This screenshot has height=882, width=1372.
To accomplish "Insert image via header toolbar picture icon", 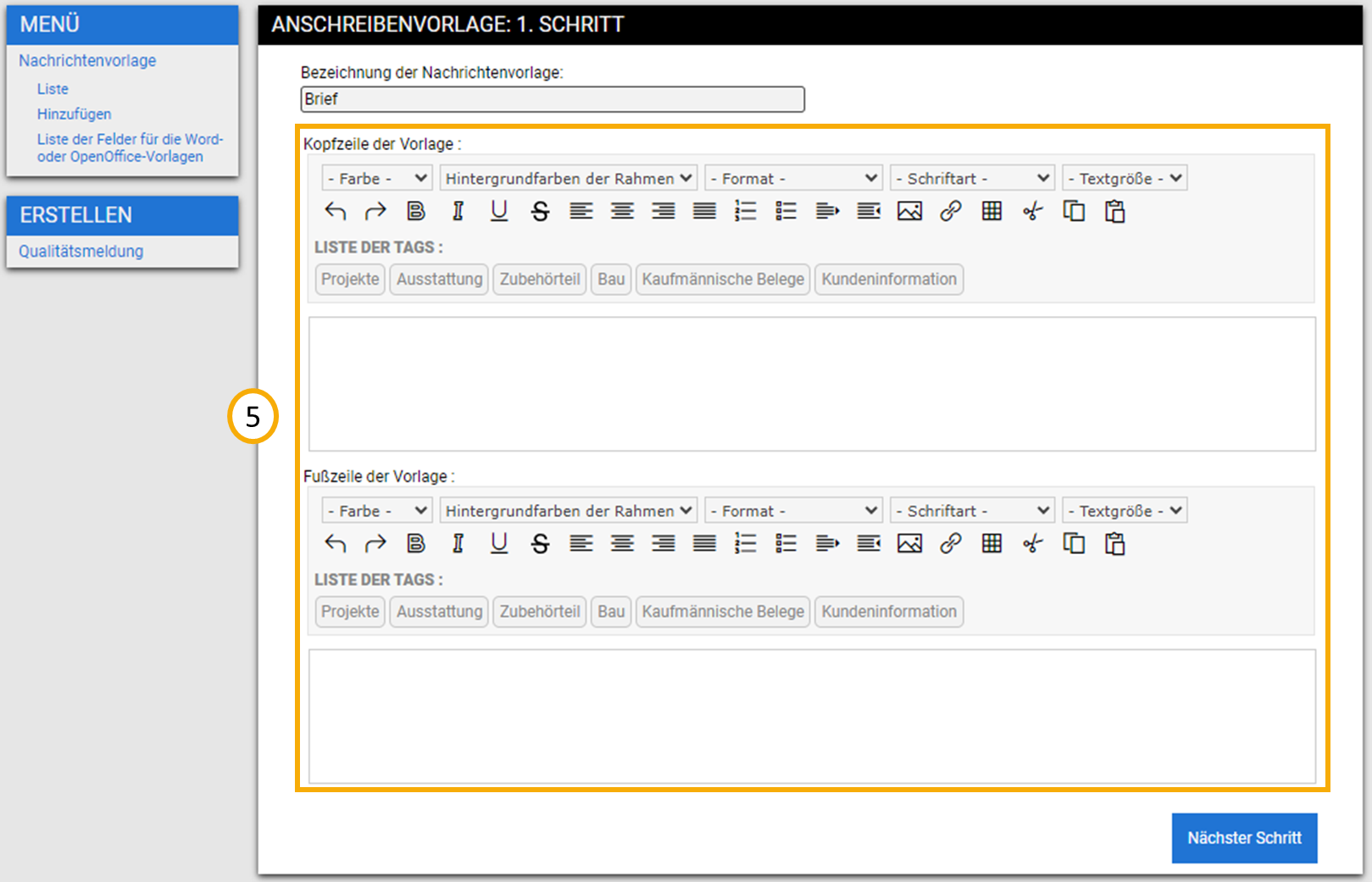I will pyautogui.click(x=909, y=211).
